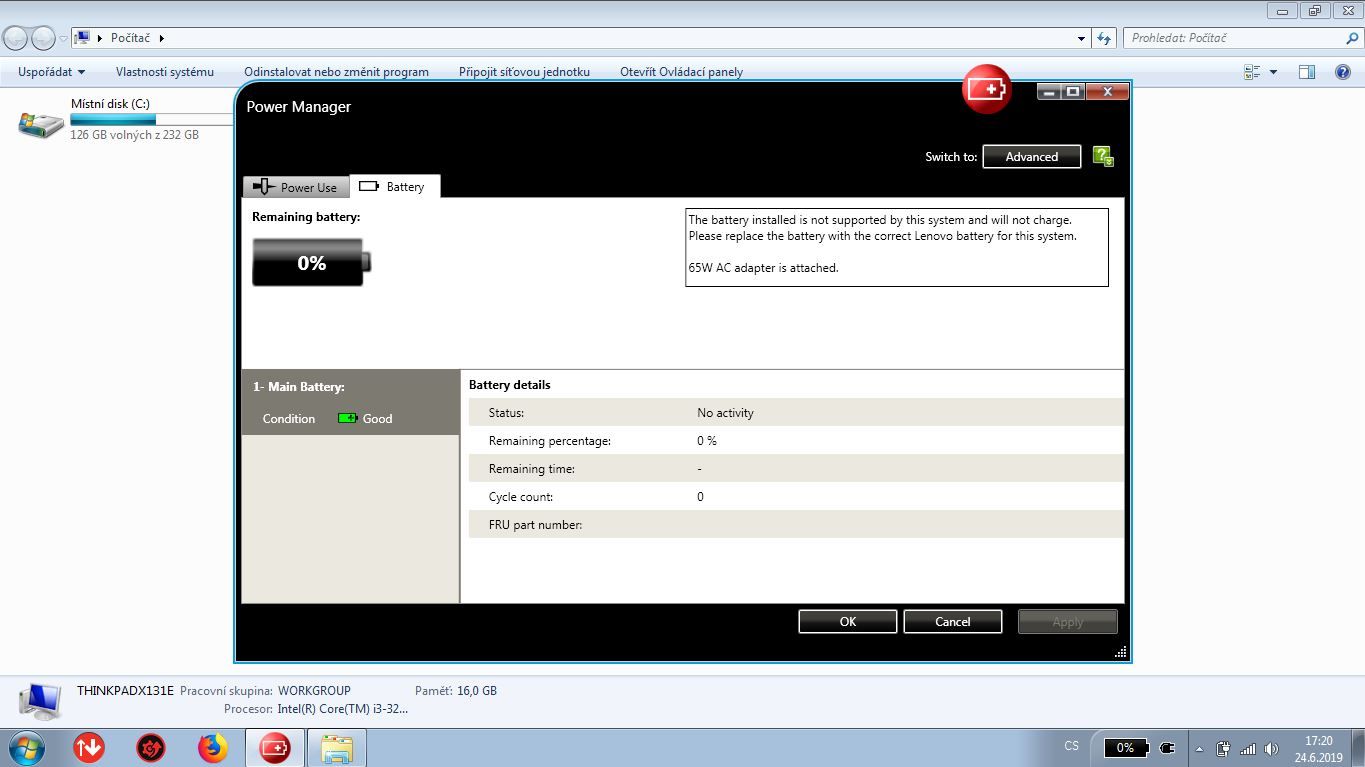Click the Power Manager resize grip
The image size is (1365, 767).
(1121, 652)
